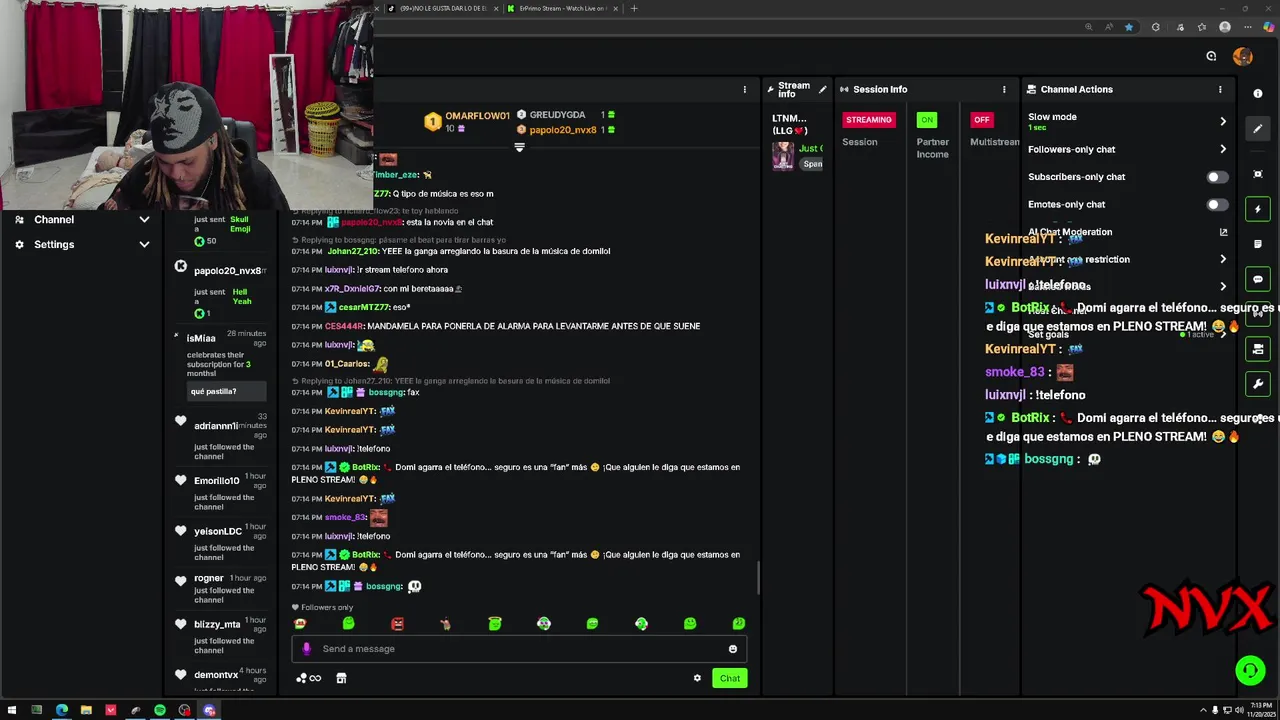Switch to ErPrimo Stream browser tab
The height and width of the screenshot is (720, 1280).
click(561, 8)
